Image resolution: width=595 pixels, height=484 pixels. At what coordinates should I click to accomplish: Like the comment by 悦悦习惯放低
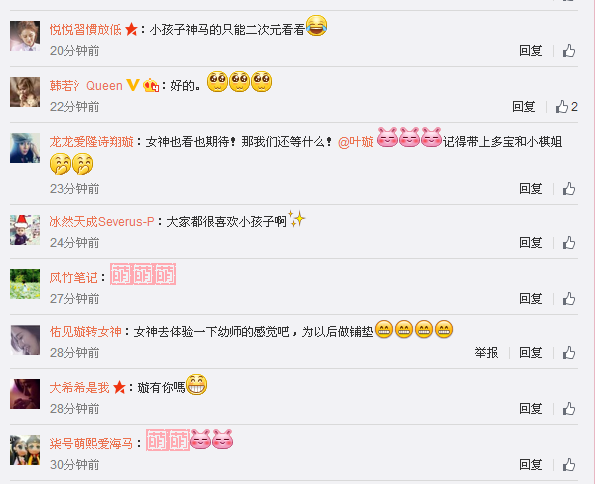[x=569, y=50]
